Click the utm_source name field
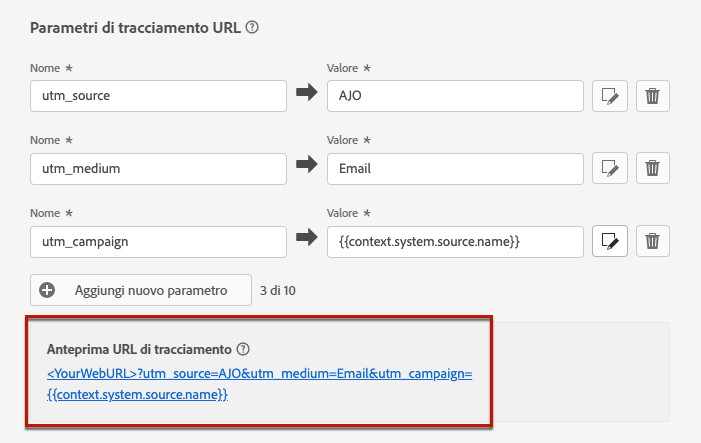701x443 pixels. click(158, 96)
